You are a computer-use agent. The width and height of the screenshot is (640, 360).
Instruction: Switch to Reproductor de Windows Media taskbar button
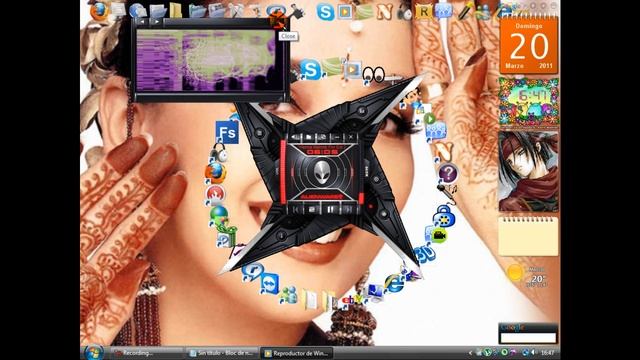click(x=297, y=353)
